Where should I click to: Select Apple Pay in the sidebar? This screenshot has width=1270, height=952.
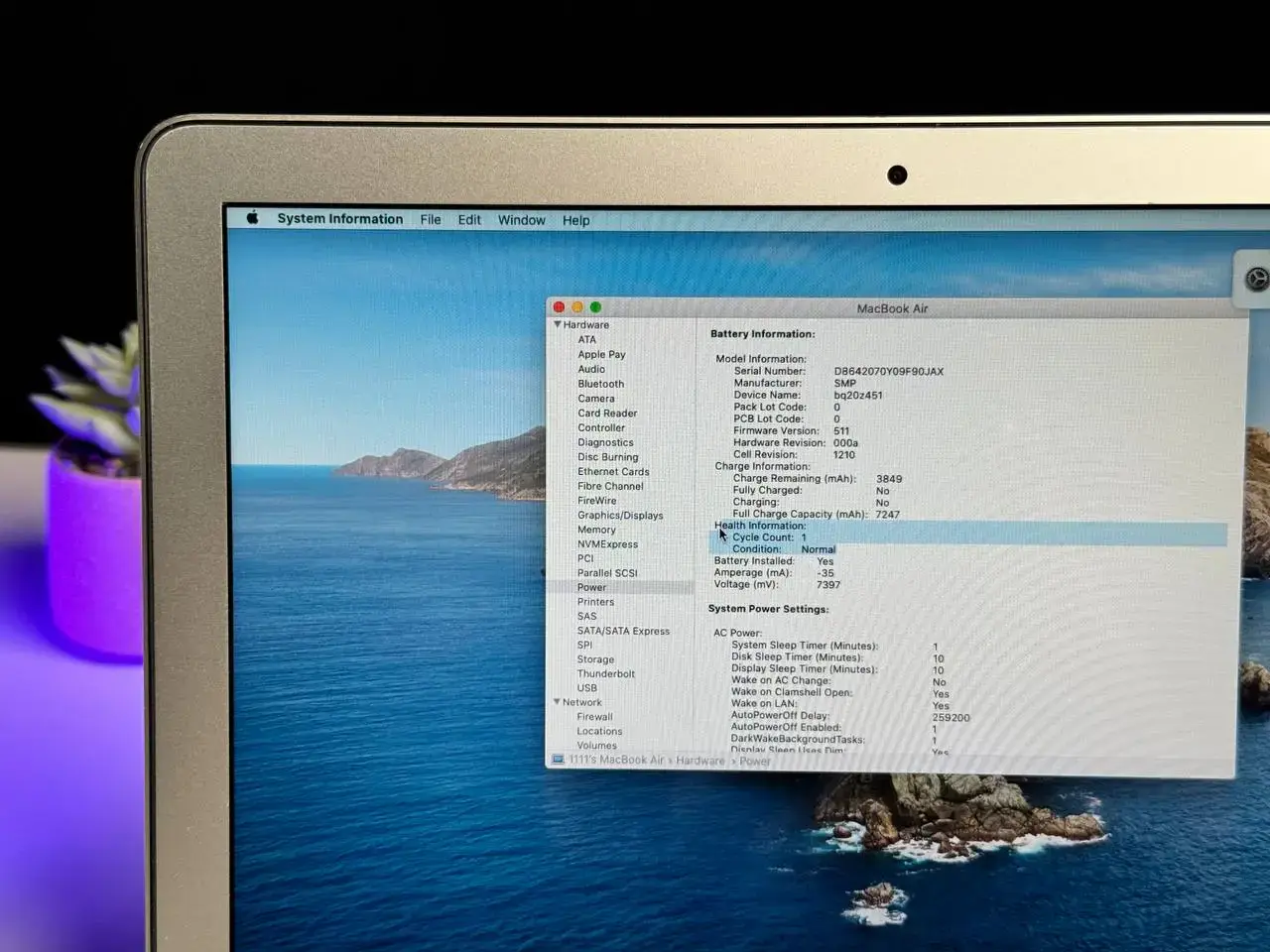coord(601,354)
